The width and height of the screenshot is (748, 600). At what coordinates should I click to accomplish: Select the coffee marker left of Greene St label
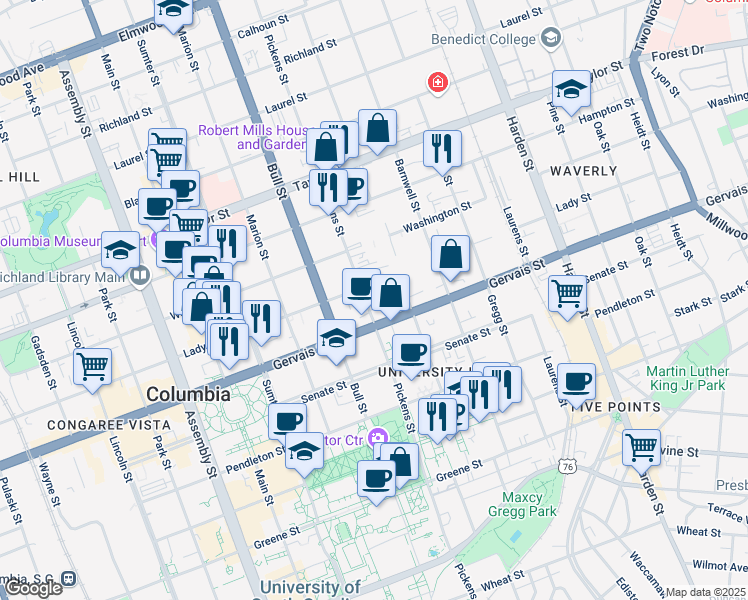[376, 482]
